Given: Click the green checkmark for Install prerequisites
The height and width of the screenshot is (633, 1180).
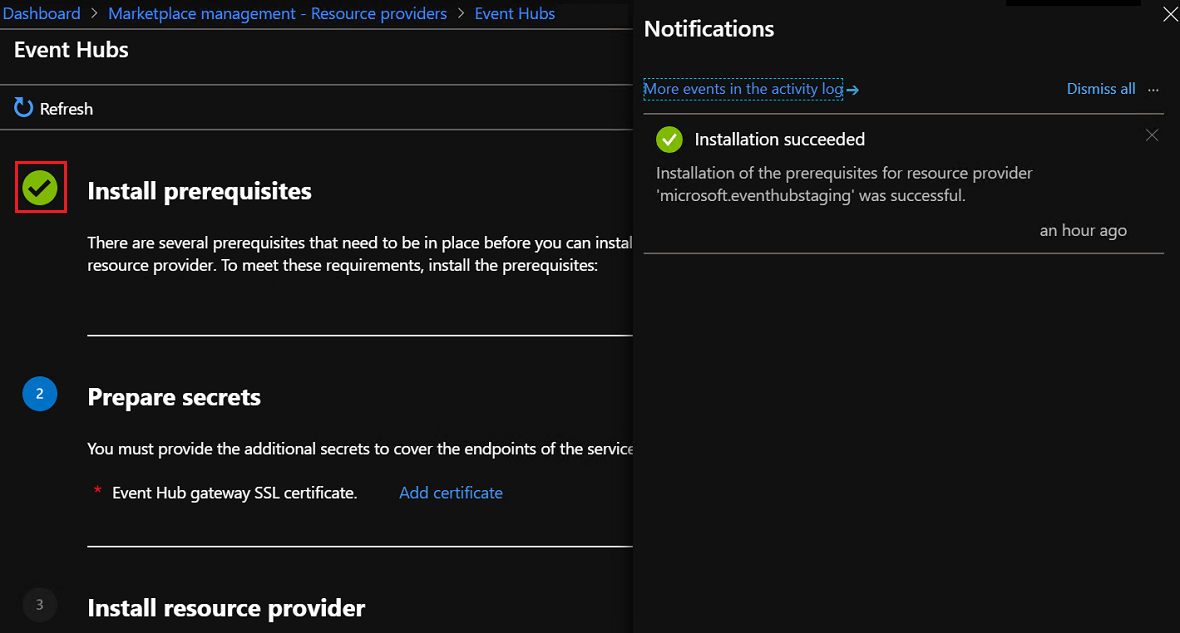Looking at the screenshot, I should (x=40, y=185).
